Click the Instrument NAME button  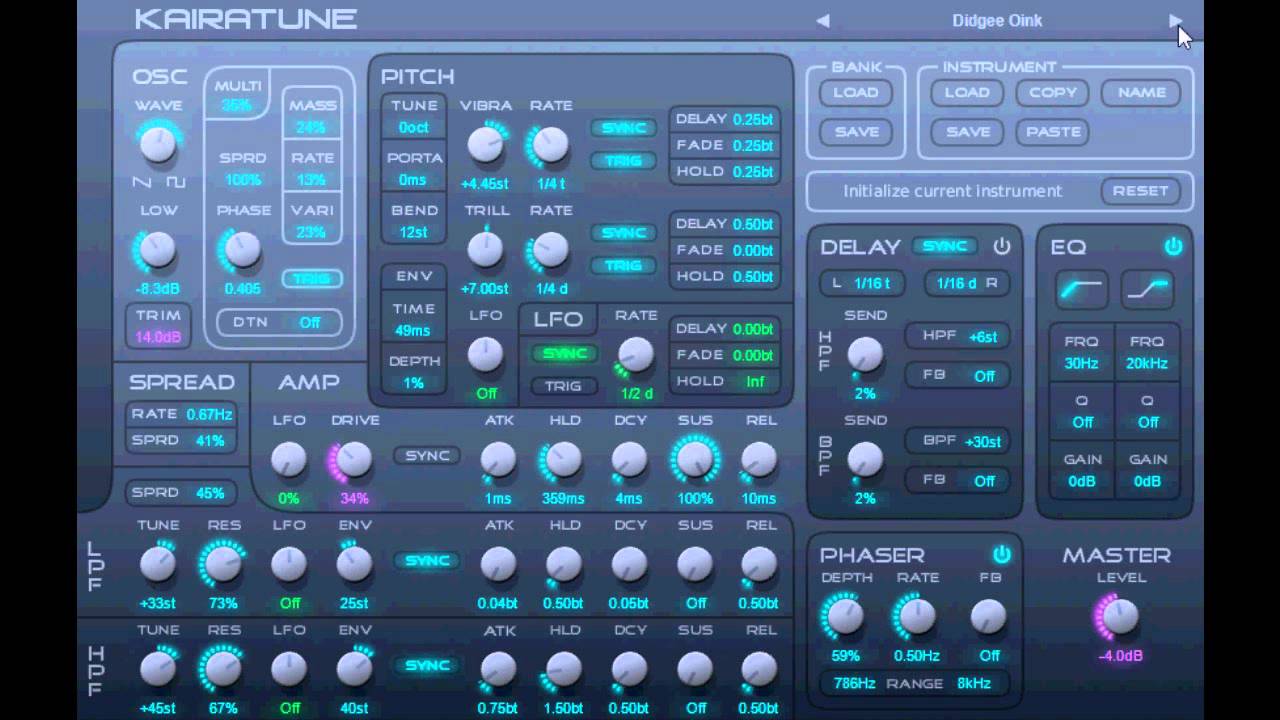click(x=1141, y=93)
